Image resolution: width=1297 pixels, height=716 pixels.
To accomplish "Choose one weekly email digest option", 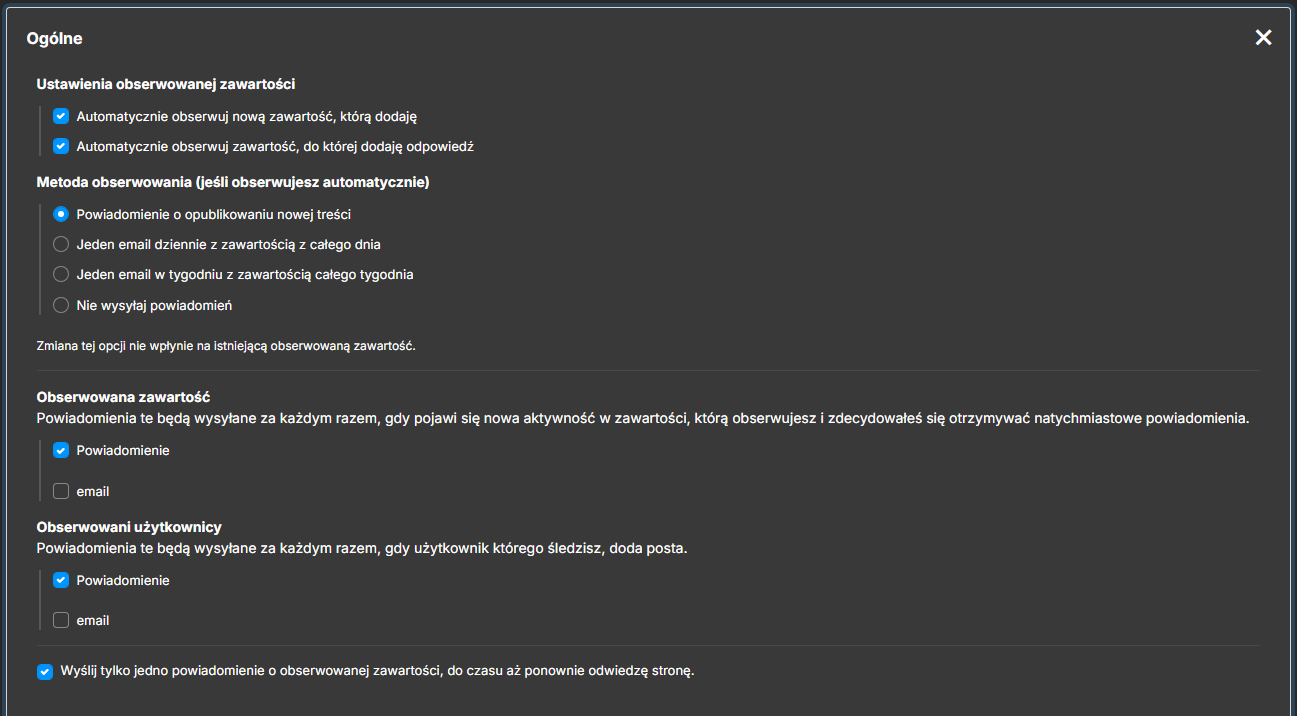I will point(61,274).
